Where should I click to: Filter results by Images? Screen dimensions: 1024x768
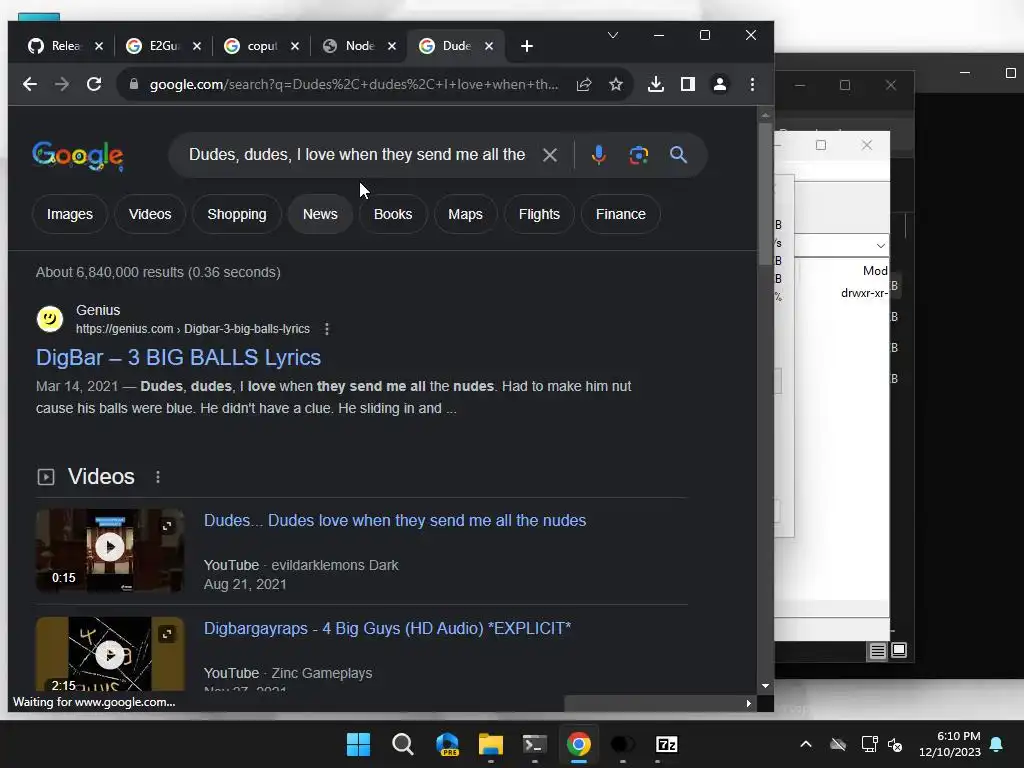[70, 214]
